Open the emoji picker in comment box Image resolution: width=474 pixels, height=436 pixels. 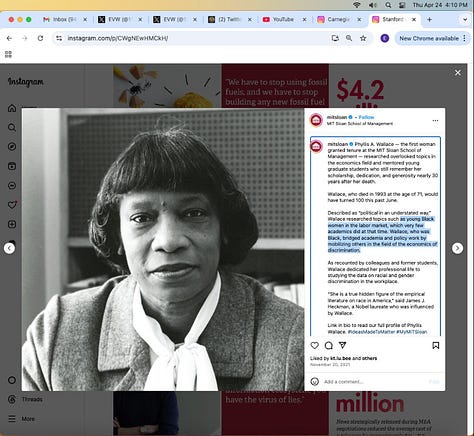[315, 381]
